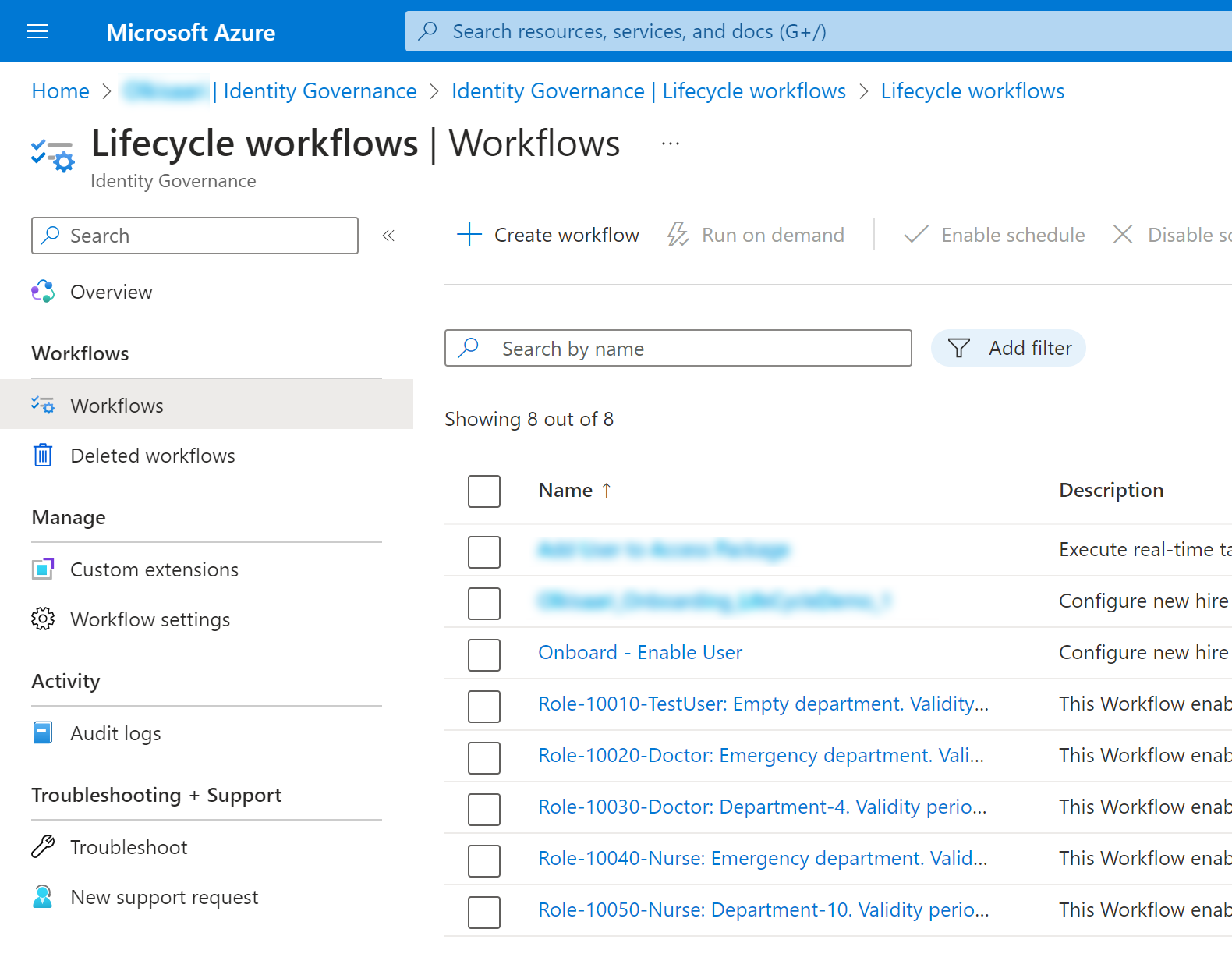Check the box for Role-10010-TestUser workflow
Screen dimensions: 1232x968
[484, 706]
